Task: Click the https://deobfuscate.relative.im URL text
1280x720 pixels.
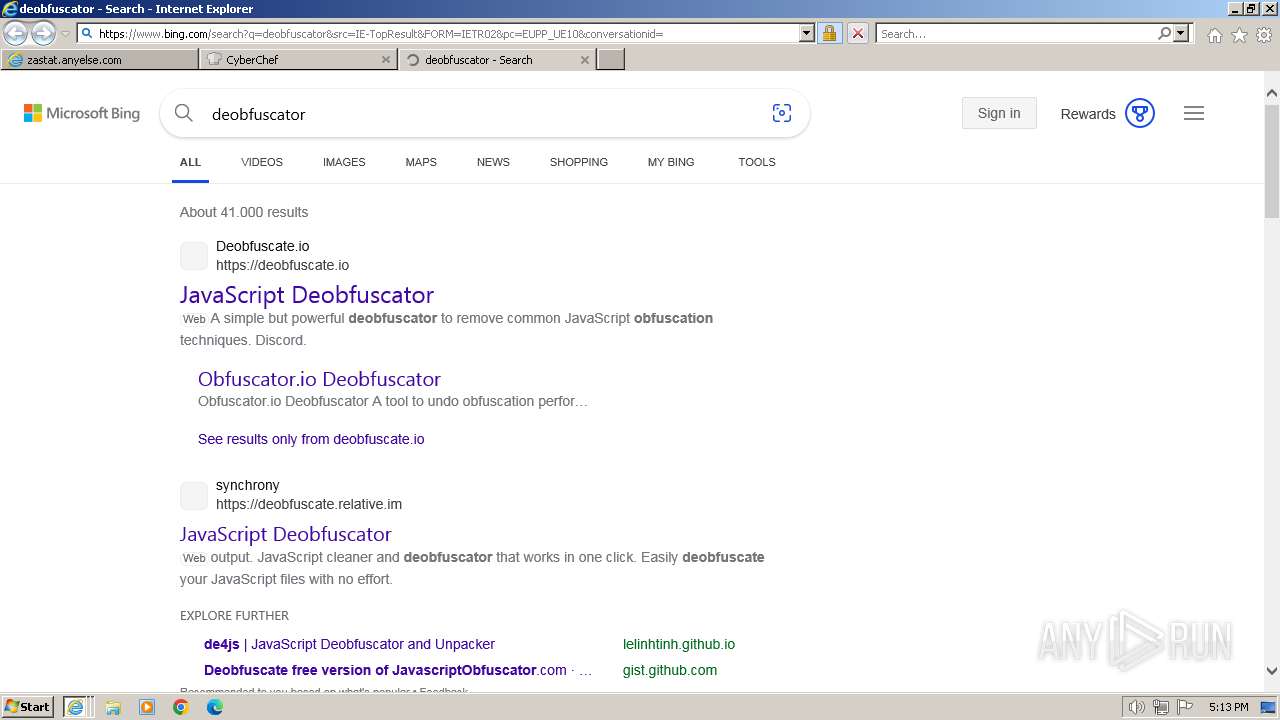Action: pyautogui.click(x=309, y=504)
